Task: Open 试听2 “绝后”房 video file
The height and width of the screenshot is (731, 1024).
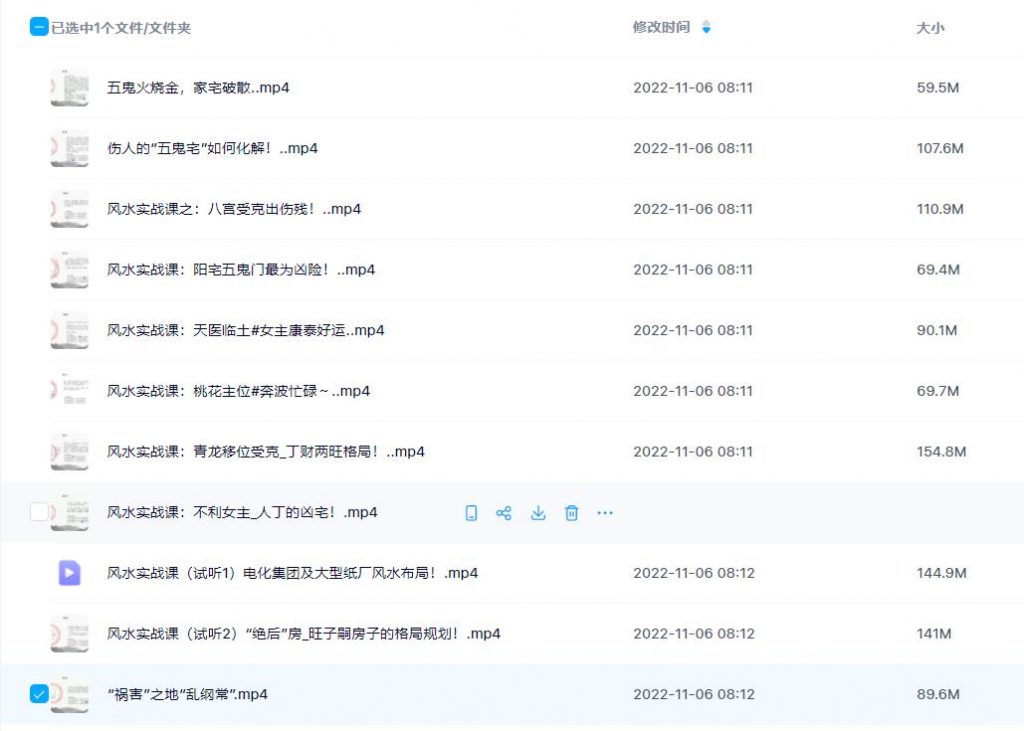Action: click(x=303, y=634)
